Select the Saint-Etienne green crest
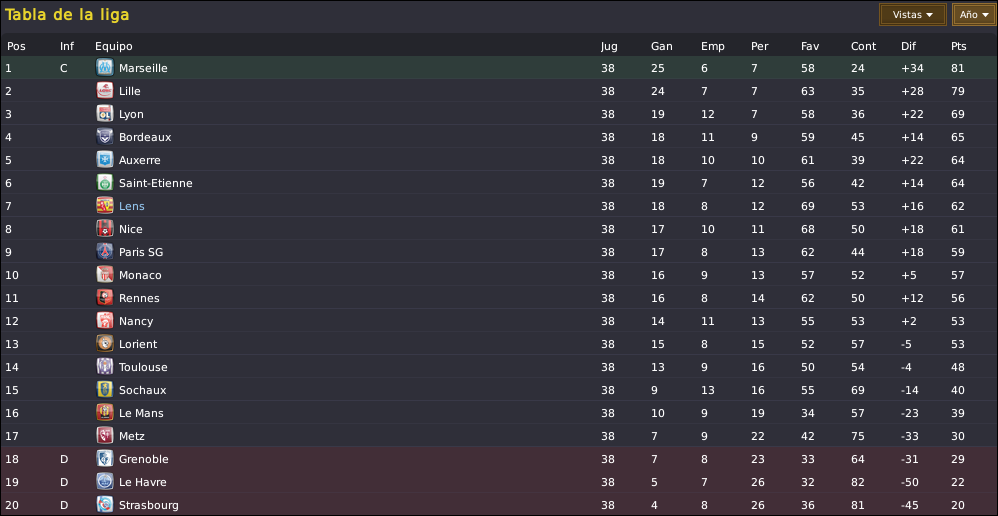This screenshot has width=998, height=516. (x=105, y=183)
